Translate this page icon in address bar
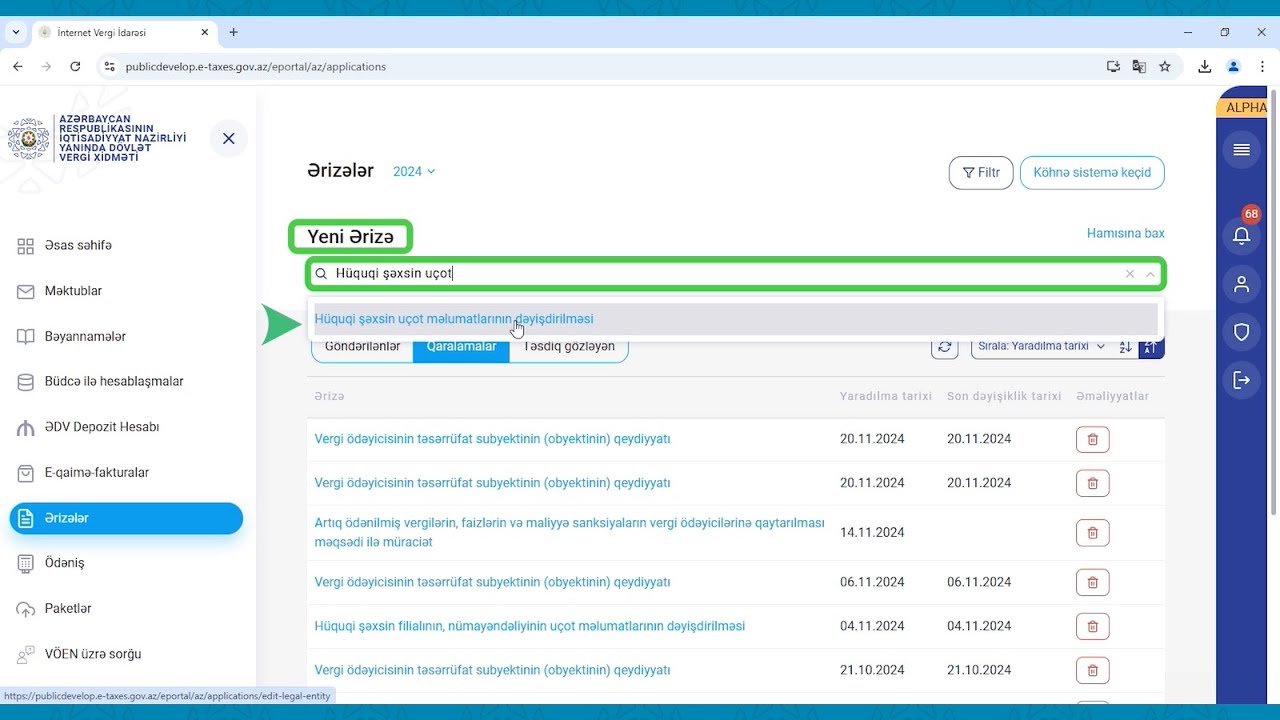The height and width of the screenshot is (720, 1280). [x=1139, y=67]
